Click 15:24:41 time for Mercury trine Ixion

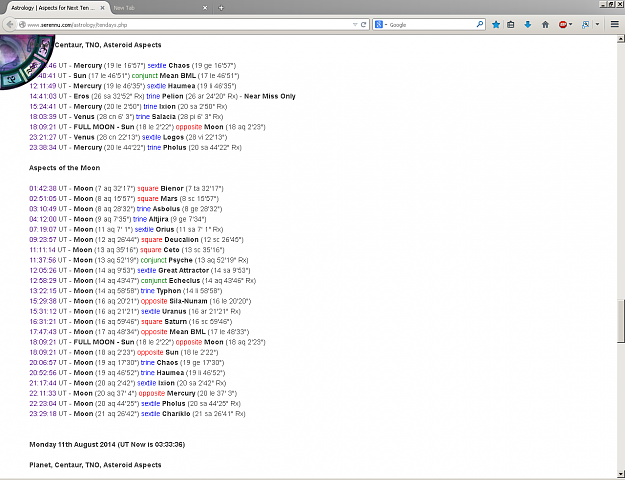[x=43, y=107]
